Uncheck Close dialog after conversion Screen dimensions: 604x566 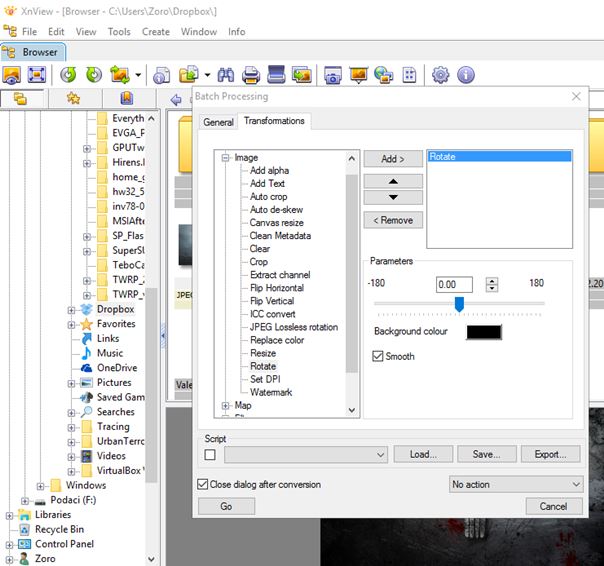[x=203, y=484]
